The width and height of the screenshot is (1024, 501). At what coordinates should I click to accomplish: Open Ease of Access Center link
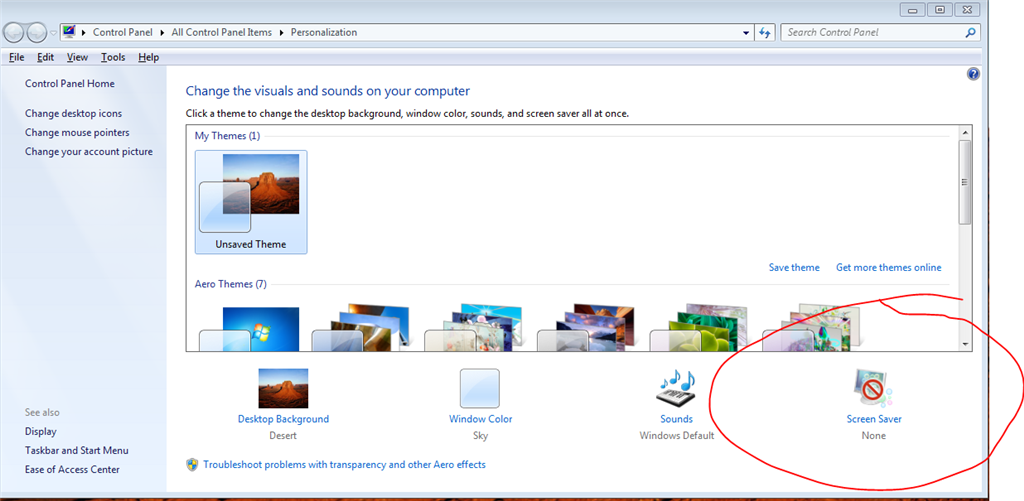[72, 470]
